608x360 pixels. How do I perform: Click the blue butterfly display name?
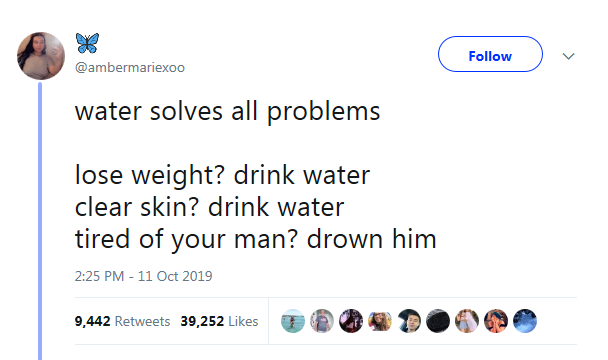click(x=87, y=43)
